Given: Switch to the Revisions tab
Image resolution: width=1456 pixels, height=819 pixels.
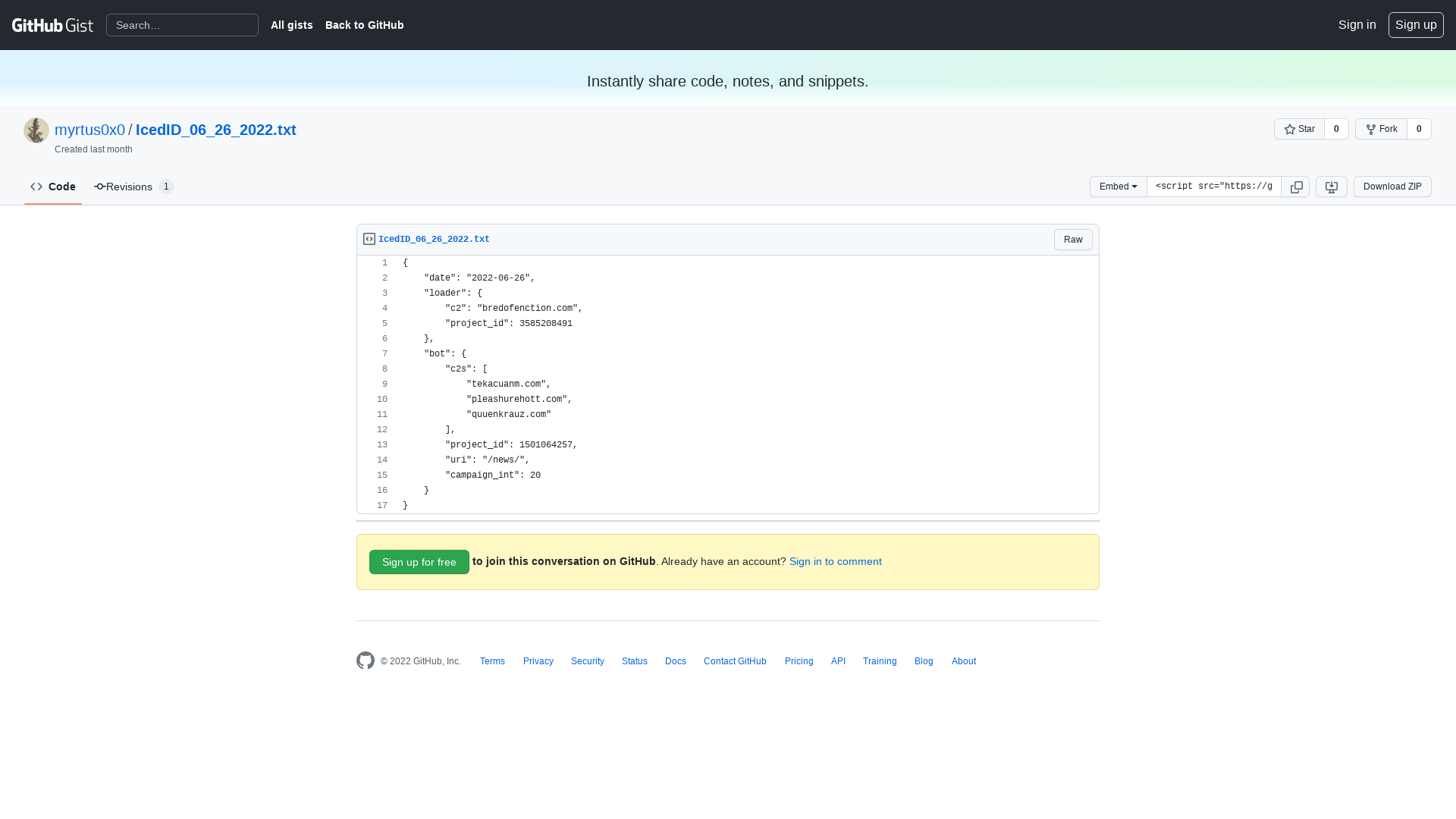Looking at the screenshot, I should tap(129, 187).
